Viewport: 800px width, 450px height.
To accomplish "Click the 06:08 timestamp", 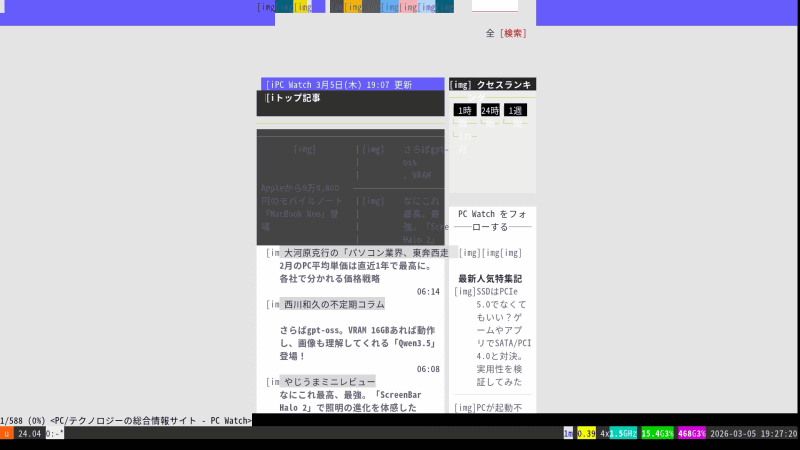I will click(428, 369).
